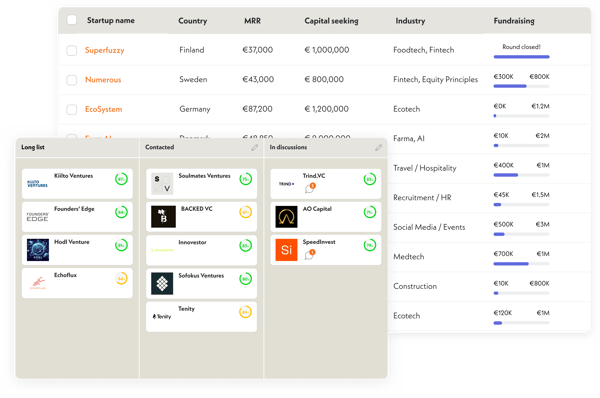Open comments bubble on Trind.VC card
Image resolution: width=600 pixels, height=398 pixels.
(x=310, y=188)
